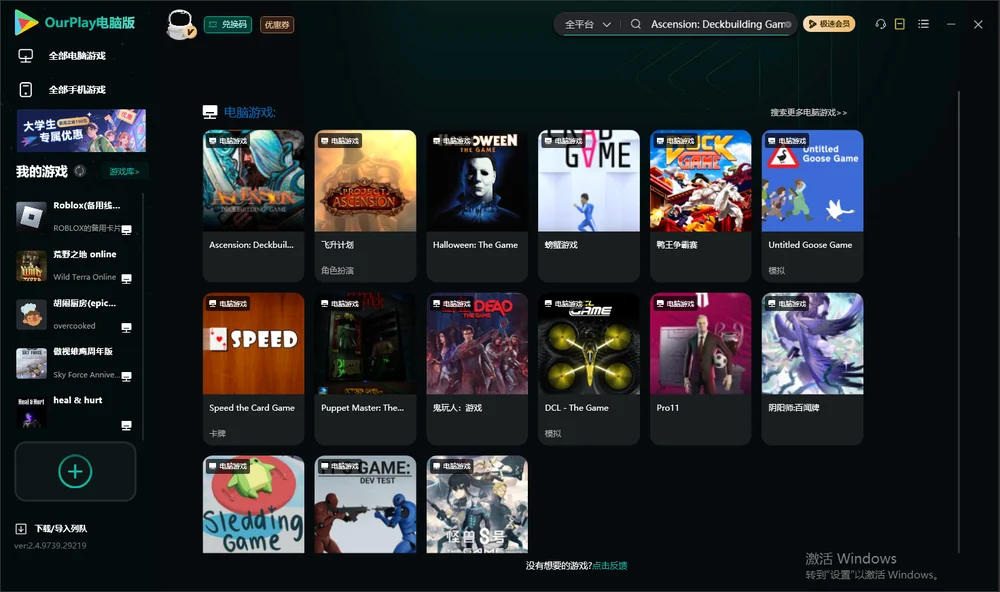The image size is (1000, 592).
Task: Open overcooked chef icon in sidebar
Action: click(31, 314)
